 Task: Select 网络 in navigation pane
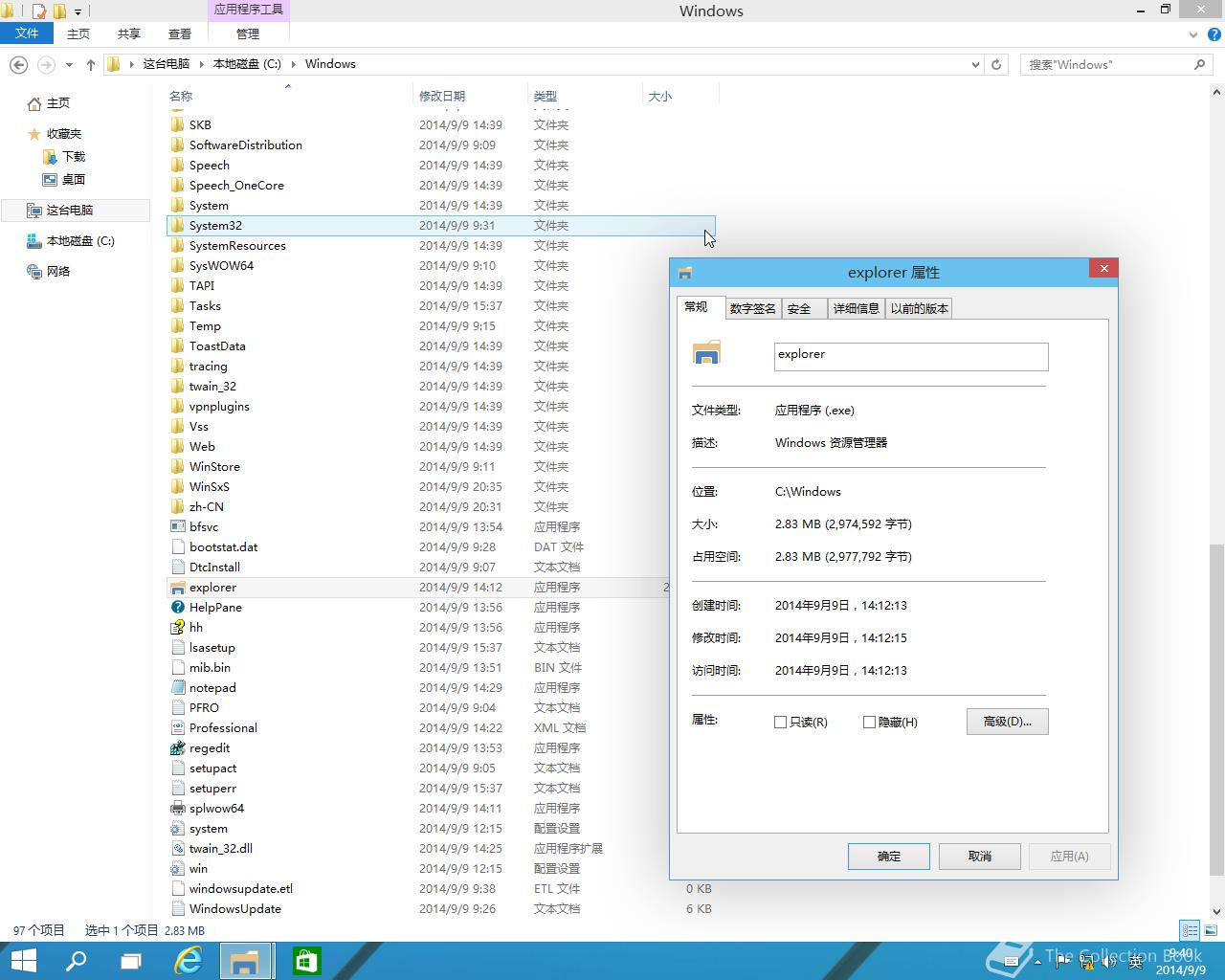tap(58, 272)
